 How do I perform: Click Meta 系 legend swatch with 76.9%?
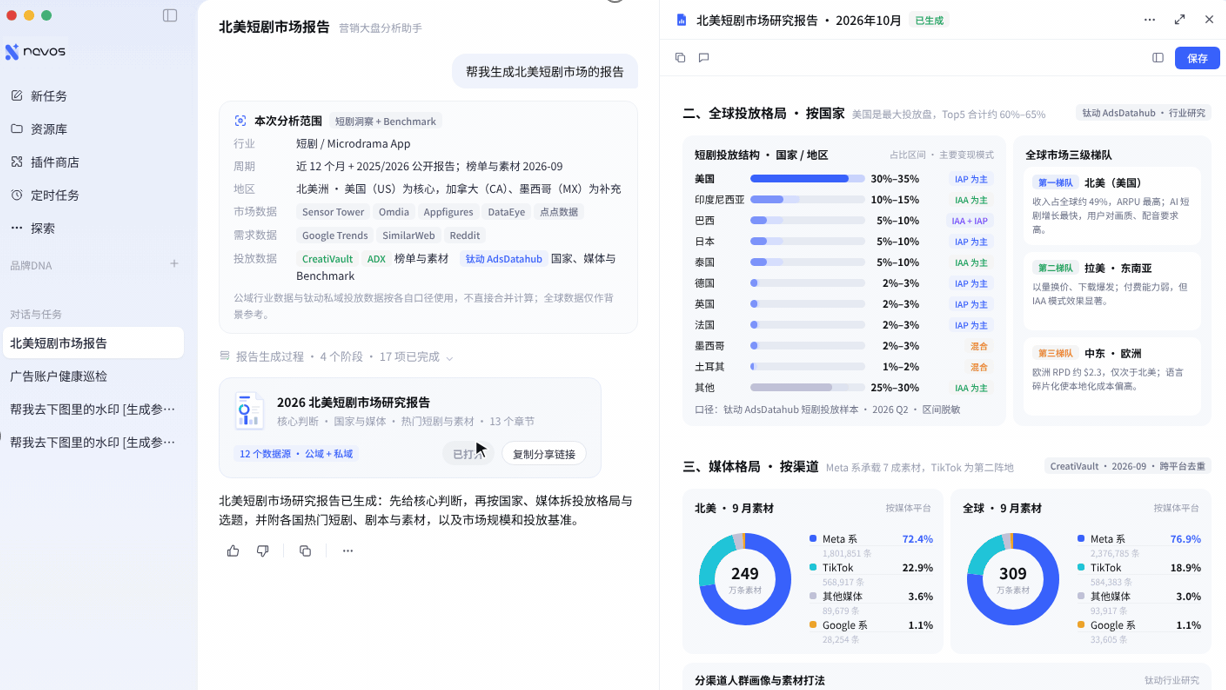1081,539
